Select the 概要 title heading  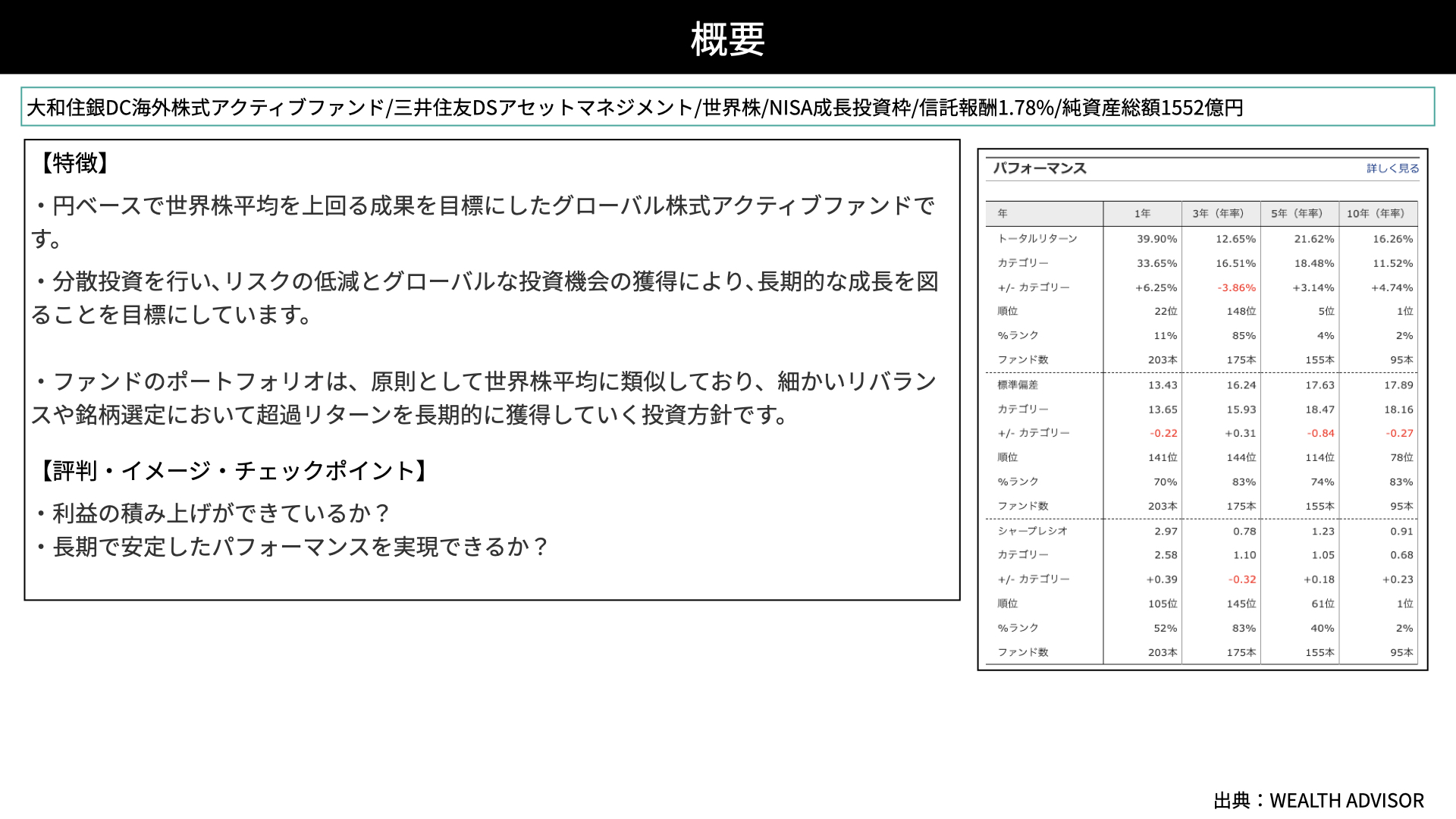coord(727,39)
